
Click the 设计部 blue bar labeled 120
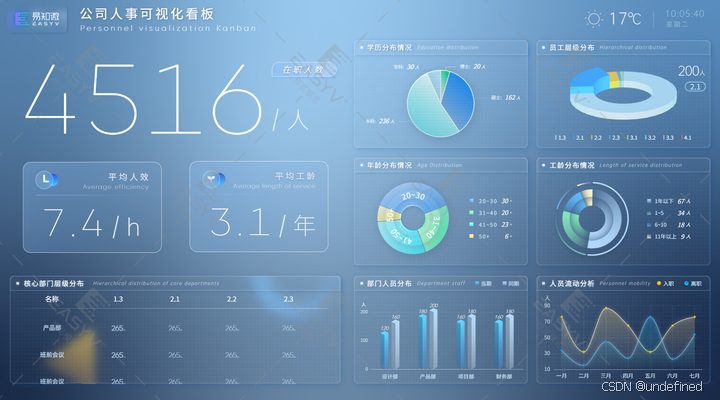pos(385,350)
